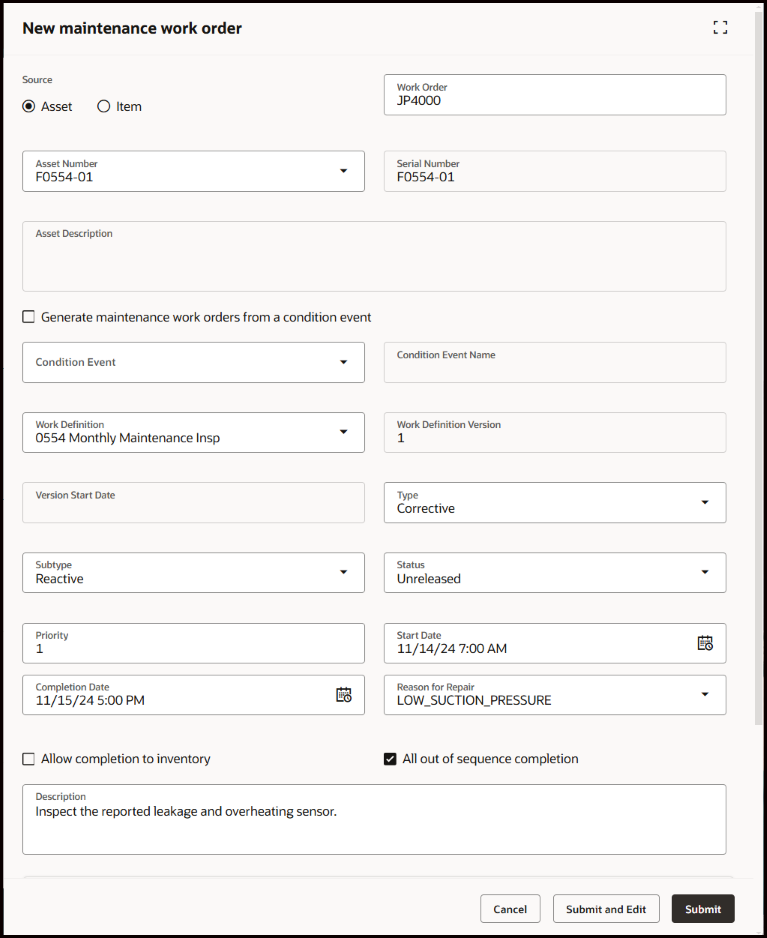Check Allow completion to inventory
This screenshot has width=767, height=938.
(29, 759)
